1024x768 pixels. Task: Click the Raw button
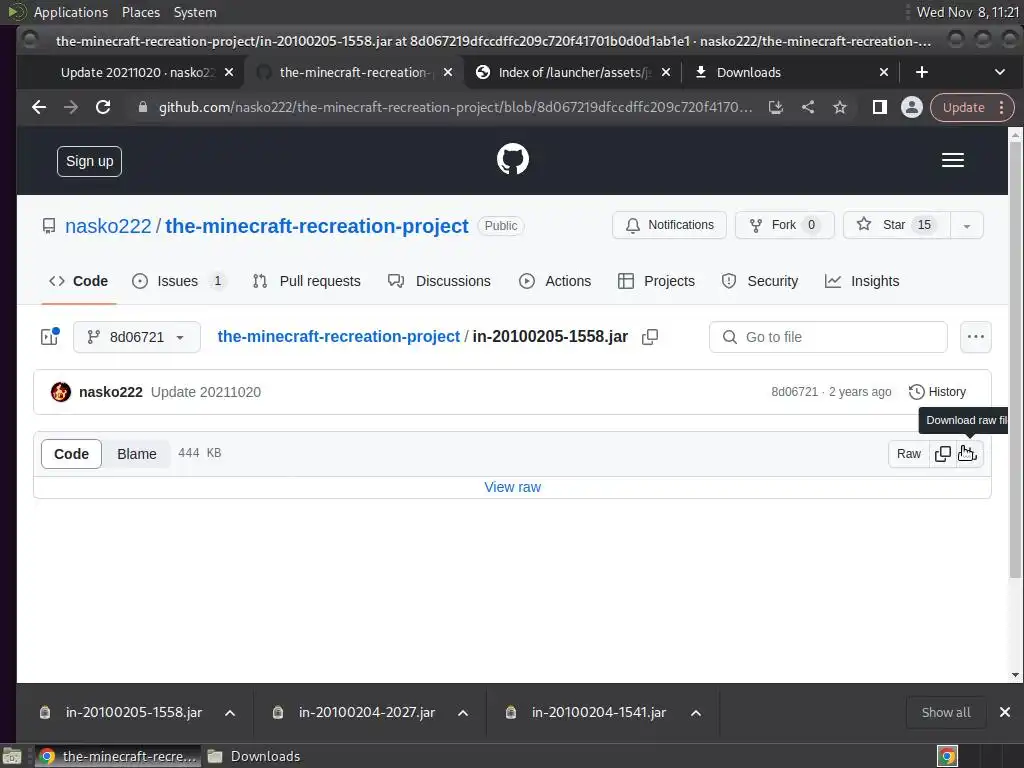click(908, 454)
